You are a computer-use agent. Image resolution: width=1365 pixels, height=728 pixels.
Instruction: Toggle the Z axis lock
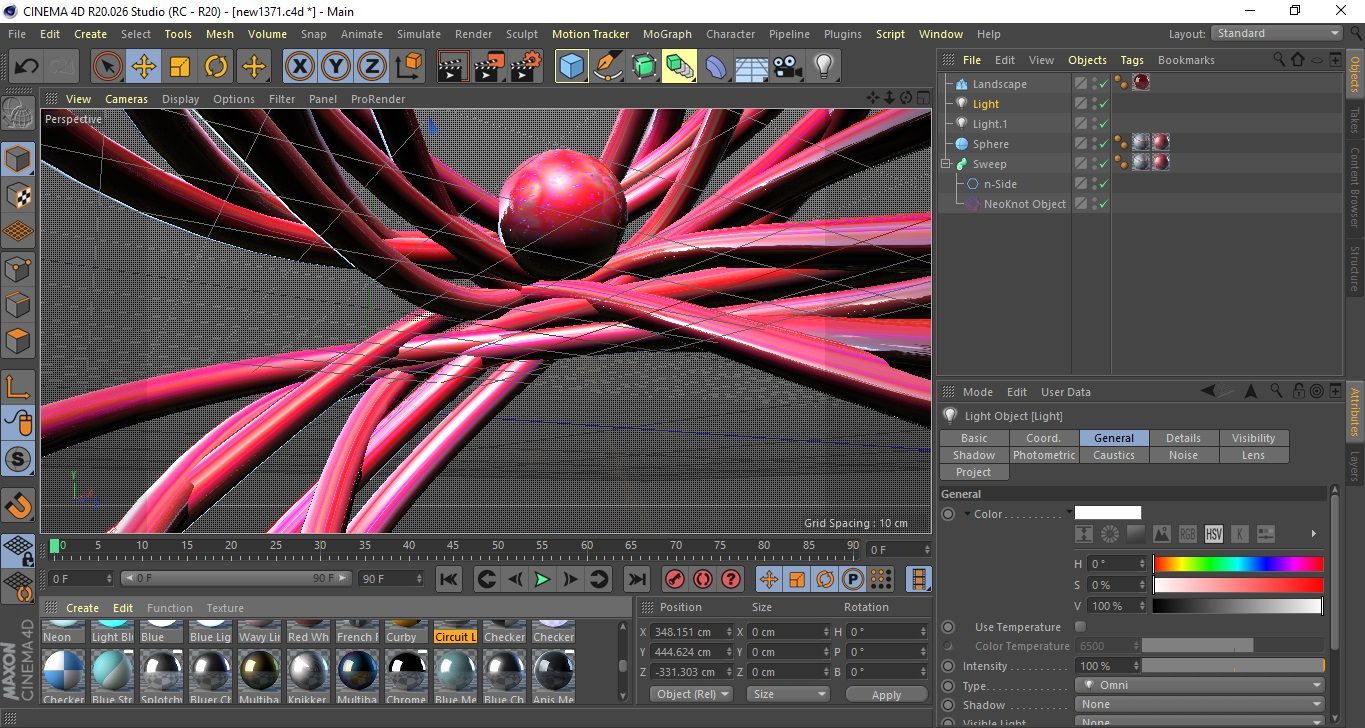click(372, 67)
